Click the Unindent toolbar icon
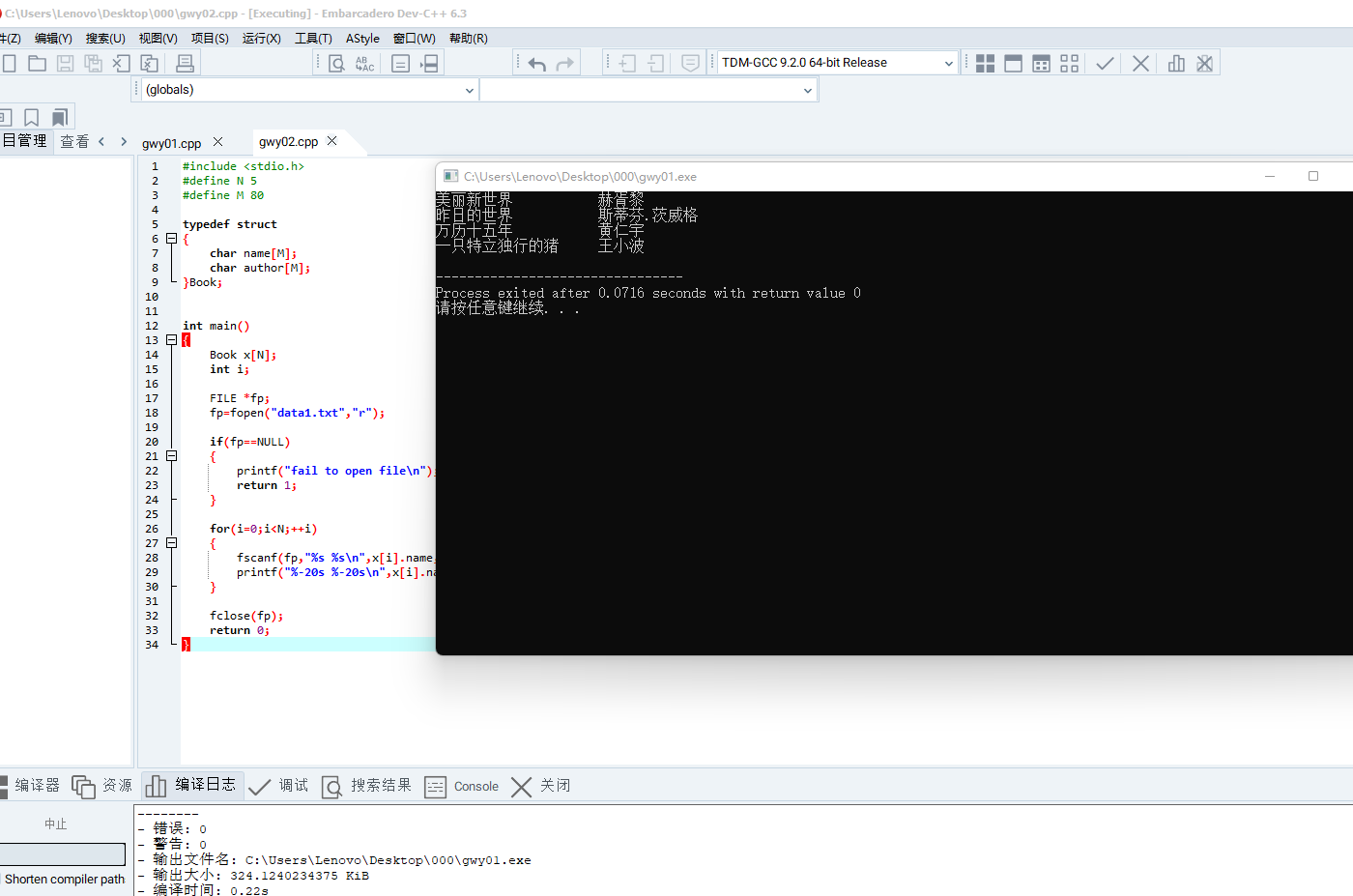The width and height of the screenshot is (1353, 896). (656, 63)
